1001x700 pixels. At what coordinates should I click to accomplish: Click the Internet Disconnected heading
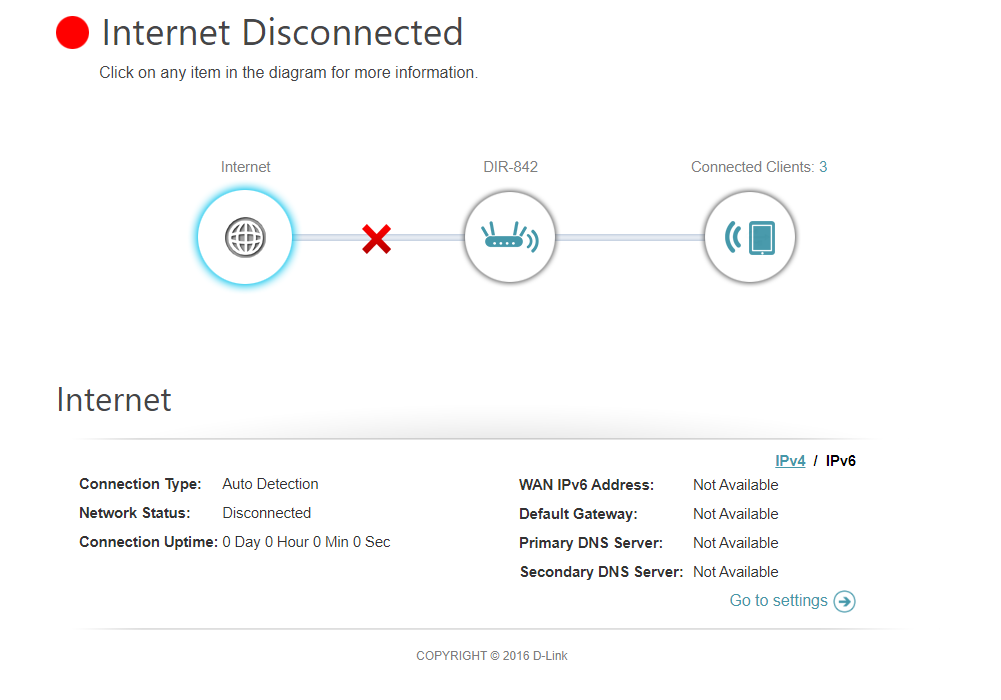[x=282, y=33]
